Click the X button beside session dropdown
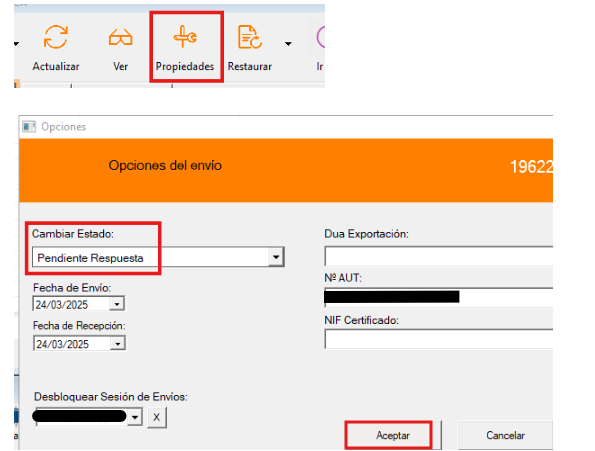Screen dimensions: 595x451 [157, 417]
